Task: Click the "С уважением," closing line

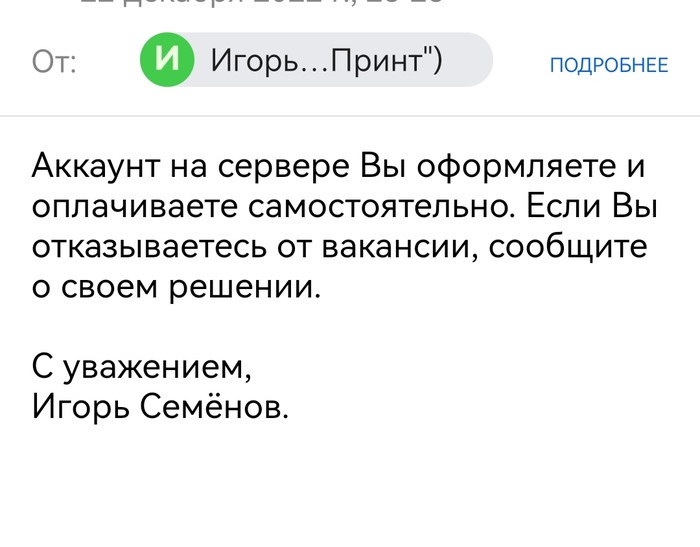Action: coord(141,370)
